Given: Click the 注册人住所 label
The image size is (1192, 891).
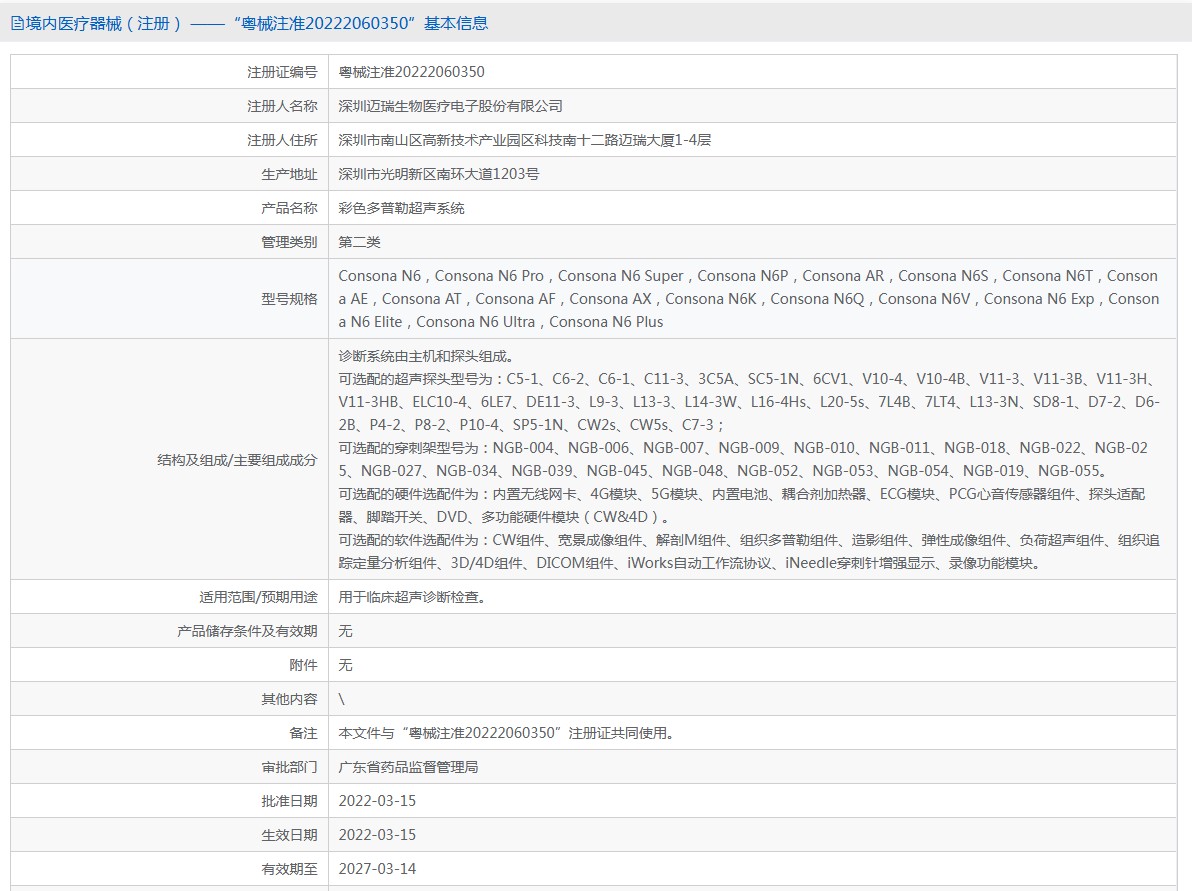Looking at the screenshot, I should pos(282,141).
